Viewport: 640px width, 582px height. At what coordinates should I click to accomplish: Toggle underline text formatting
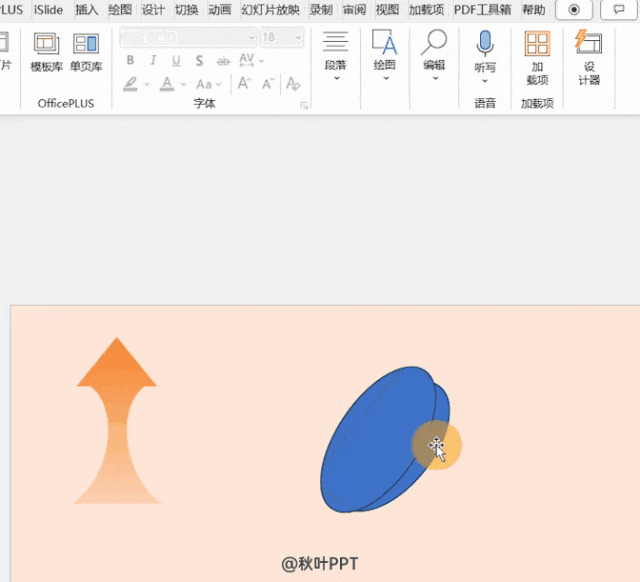coord(176,61)
